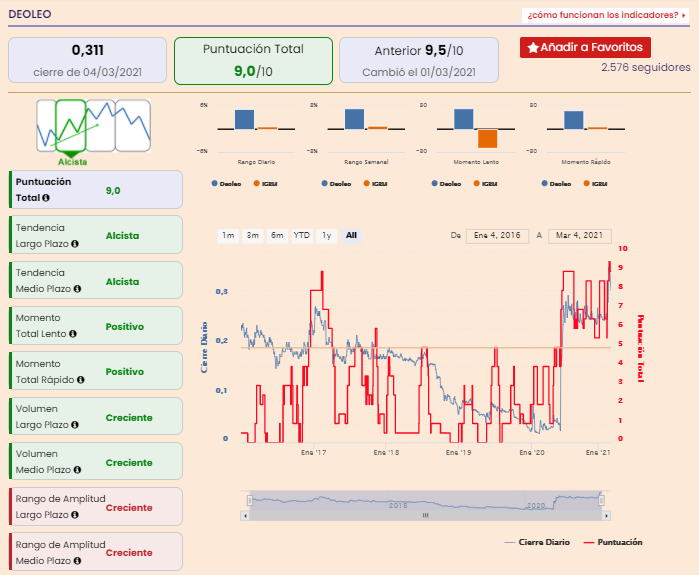Open info icon for Tendencia Medio Plazo
Viewport: 699px width, 575px height.
pos(77,289)
